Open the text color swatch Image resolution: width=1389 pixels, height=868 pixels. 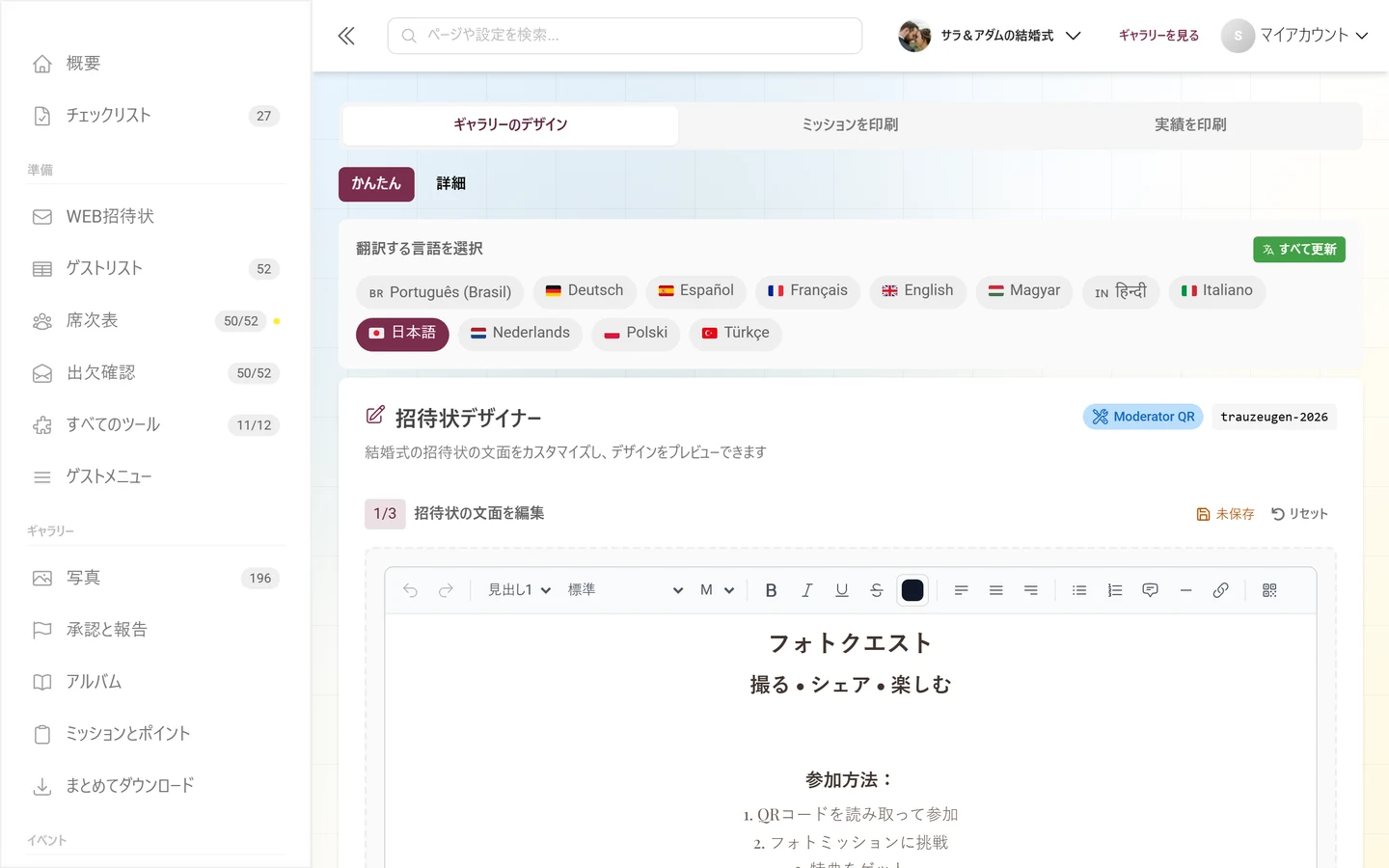[912, 590]
